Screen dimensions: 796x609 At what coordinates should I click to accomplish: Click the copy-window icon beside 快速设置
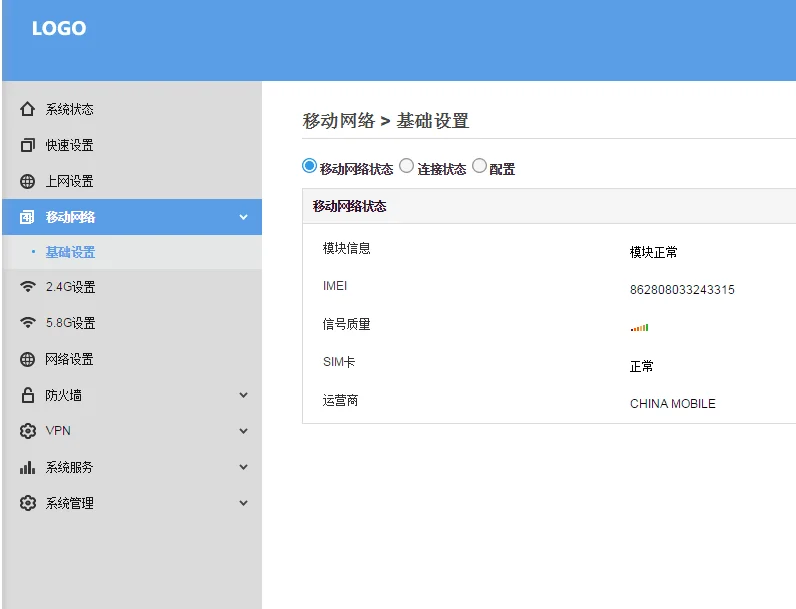27,145
